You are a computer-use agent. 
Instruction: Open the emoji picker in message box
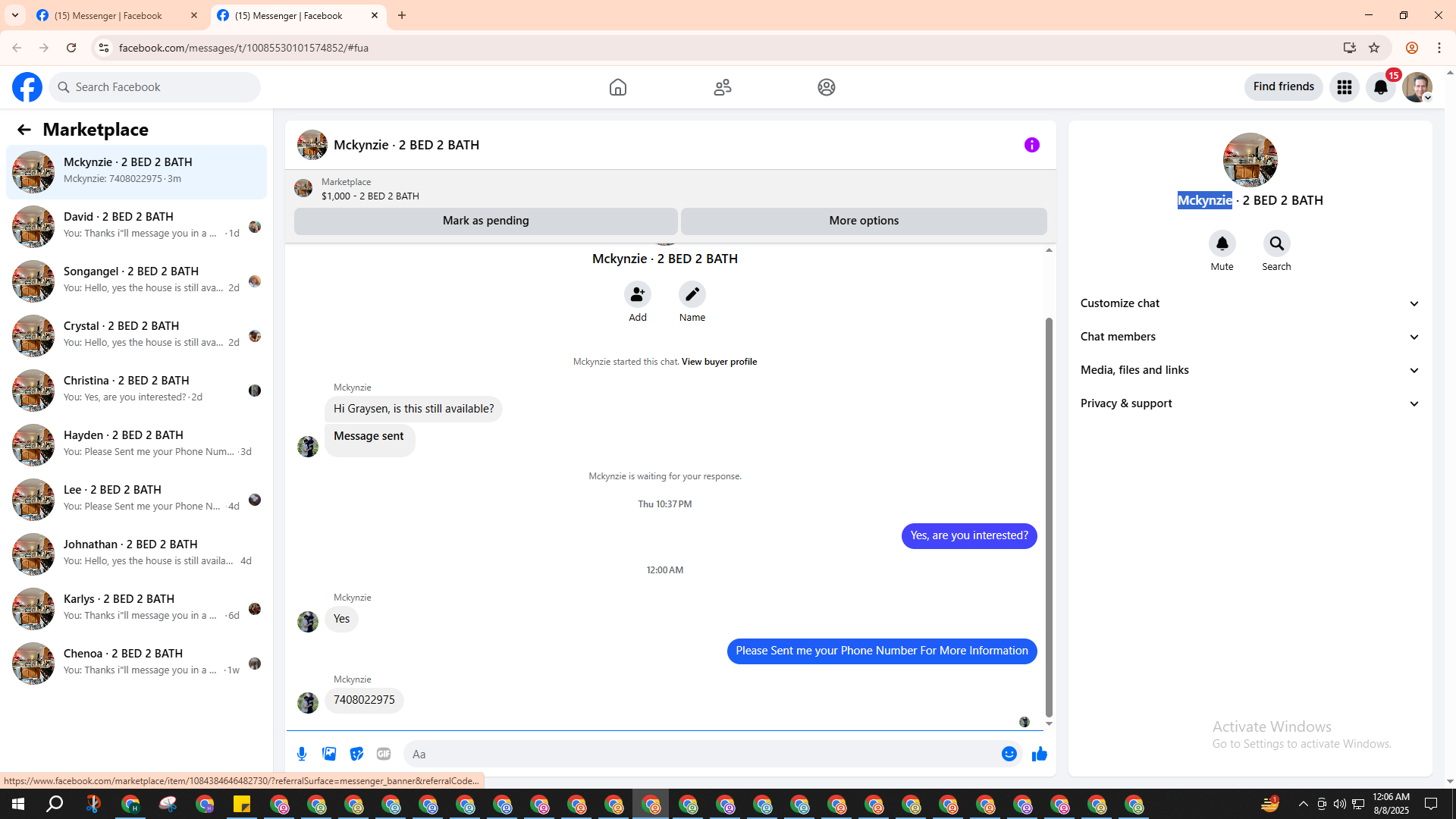pos(1009,754)
